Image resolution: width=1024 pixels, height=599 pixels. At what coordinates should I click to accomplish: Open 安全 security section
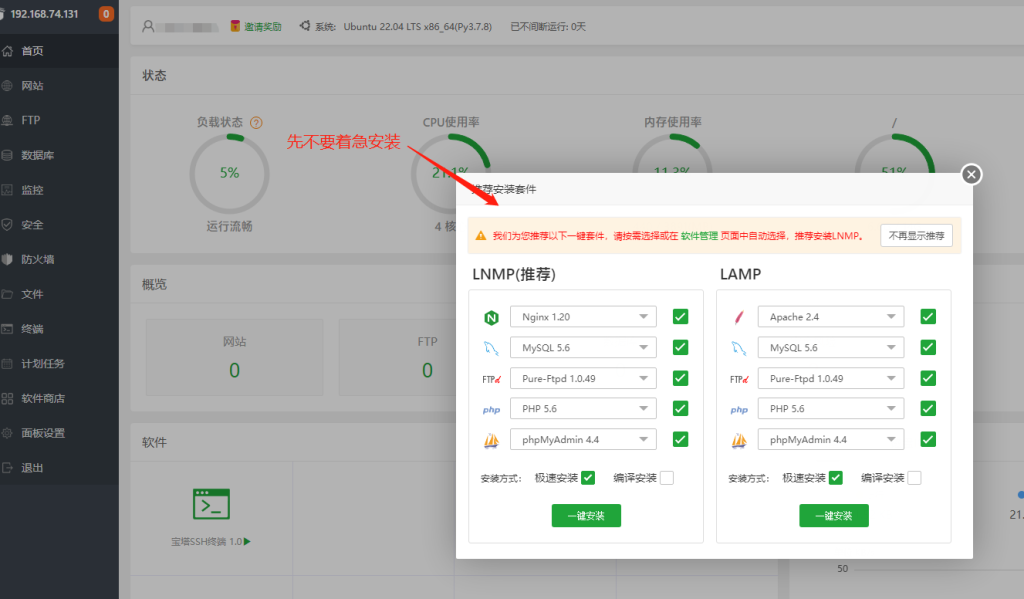(x=59, y=225)
